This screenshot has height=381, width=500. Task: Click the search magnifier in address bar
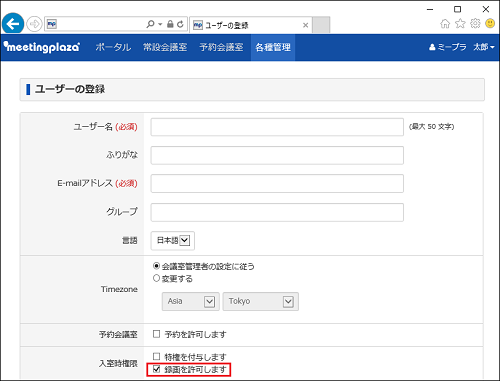[150, 24]
